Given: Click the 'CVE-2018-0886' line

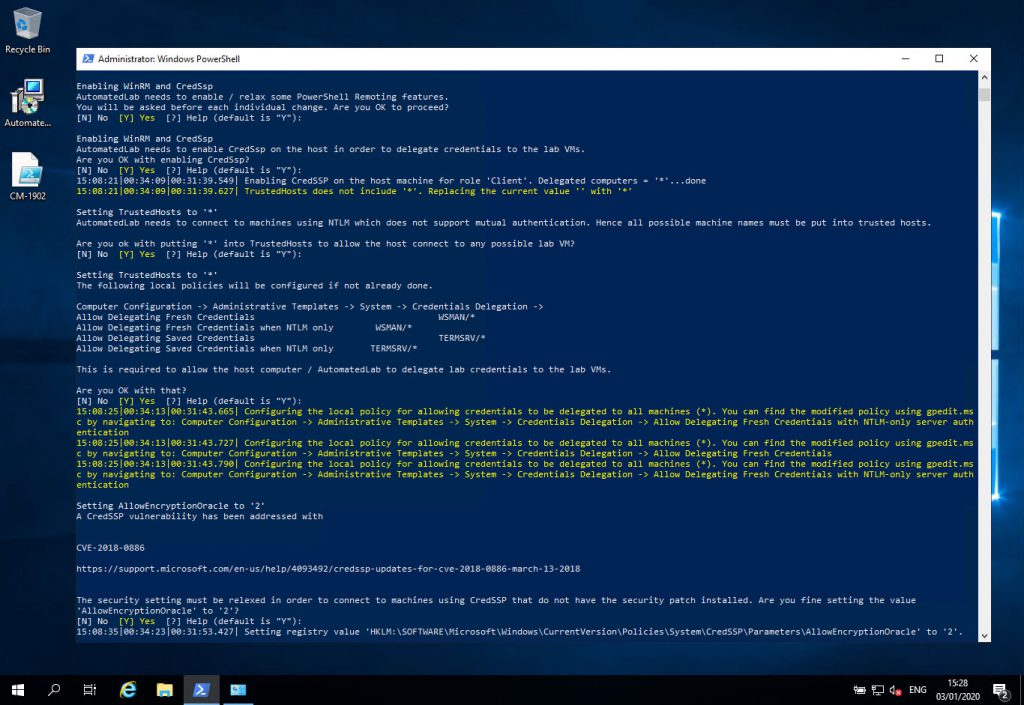Looking at the screenshot, I should [110, 548].
